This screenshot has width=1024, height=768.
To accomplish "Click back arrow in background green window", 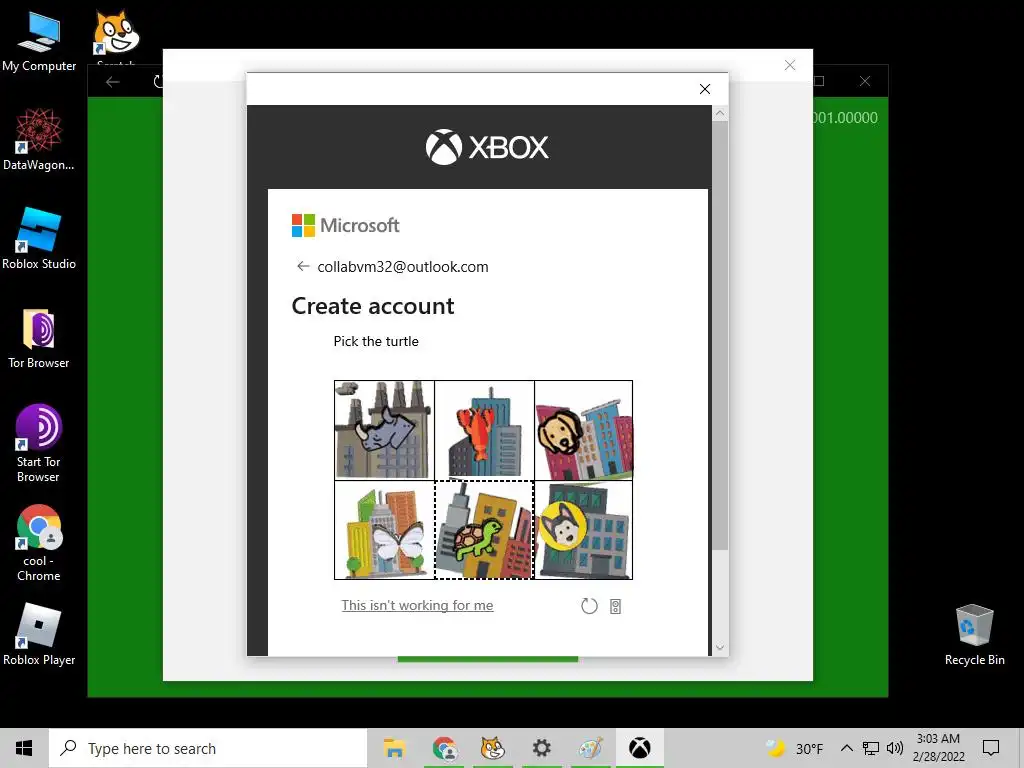I will click(x=112, y=82).
